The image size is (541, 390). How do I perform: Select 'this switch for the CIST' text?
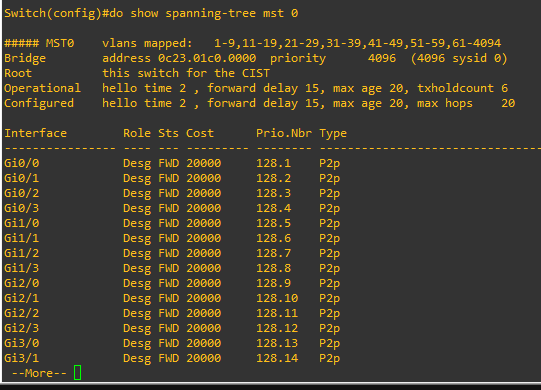[186, 73]
